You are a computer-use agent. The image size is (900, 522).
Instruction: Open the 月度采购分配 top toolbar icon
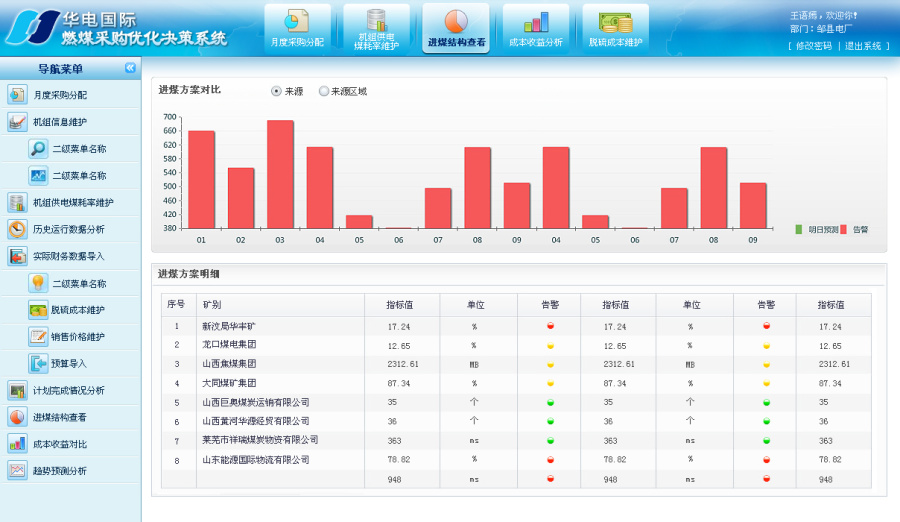297,28
